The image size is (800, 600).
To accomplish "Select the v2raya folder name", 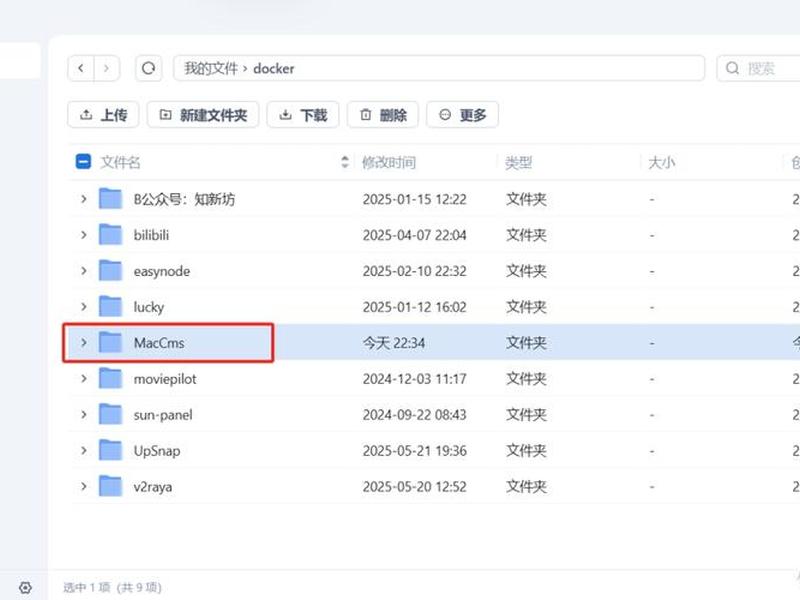I will point(153,487).
